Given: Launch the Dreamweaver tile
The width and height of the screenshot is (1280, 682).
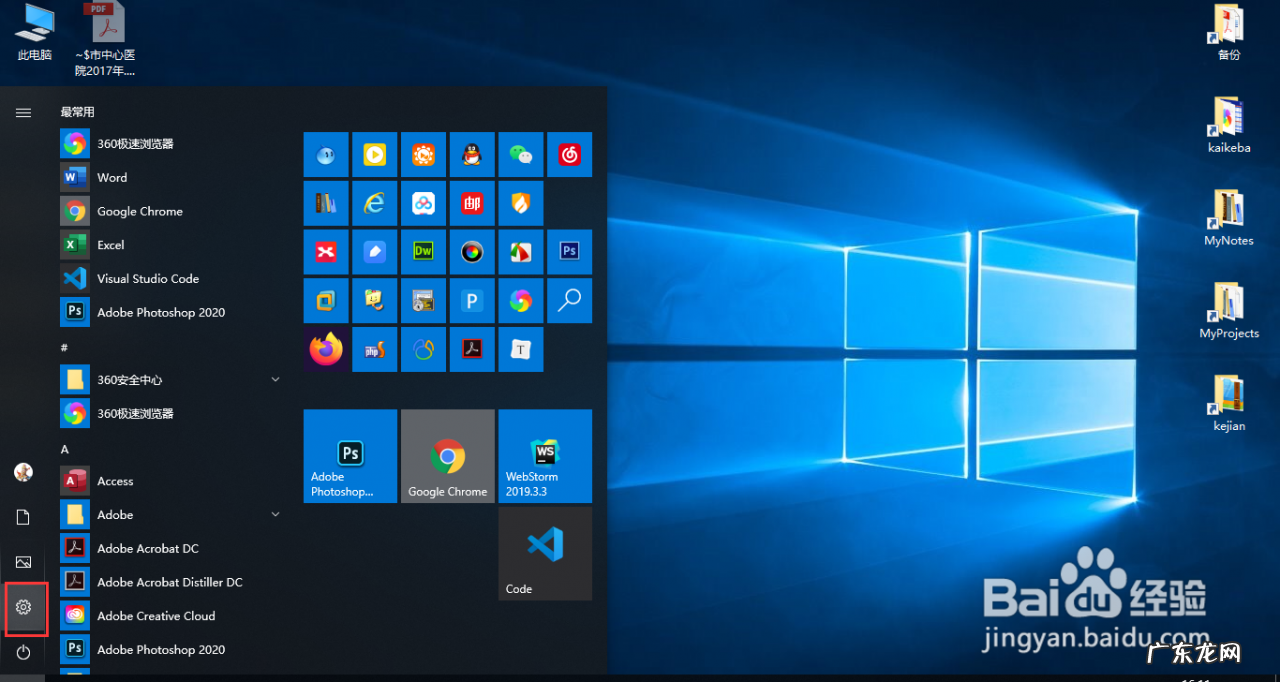Looking at the screenshot, I should click(424, 252).
